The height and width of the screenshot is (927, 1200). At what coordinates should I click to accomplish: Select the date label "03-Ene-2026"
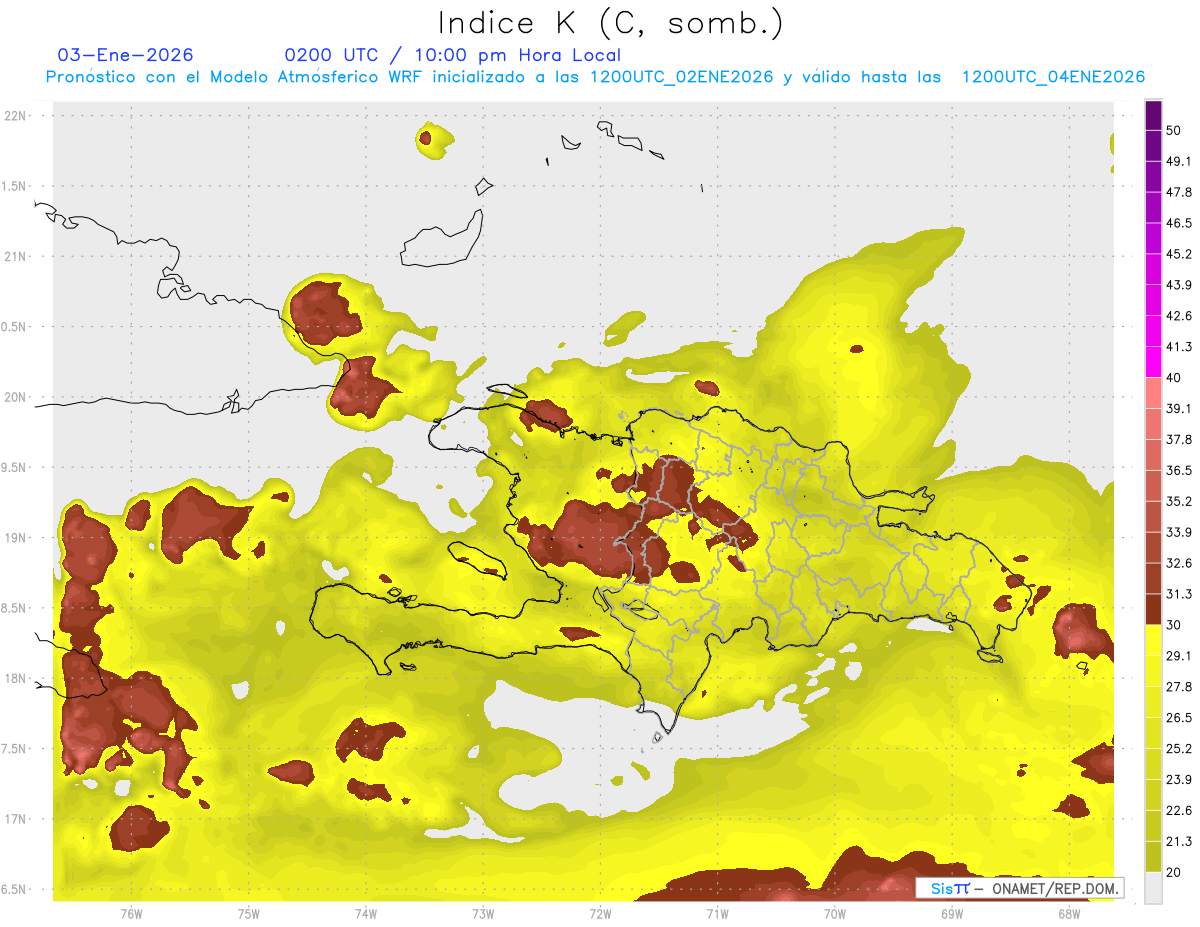126,55
